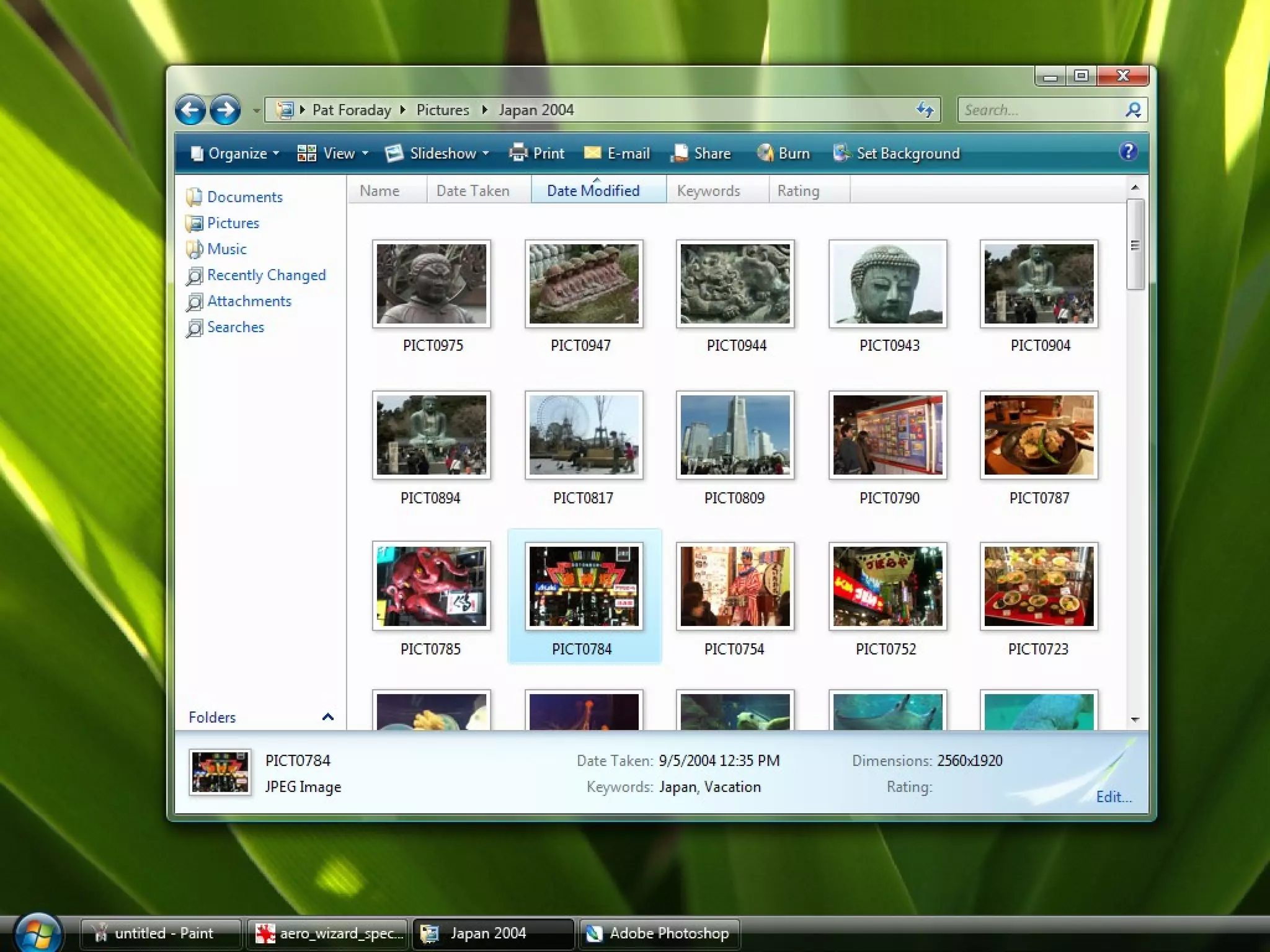Click the Print toolbar icon
Screen dimensions: 1270x952
518,153
